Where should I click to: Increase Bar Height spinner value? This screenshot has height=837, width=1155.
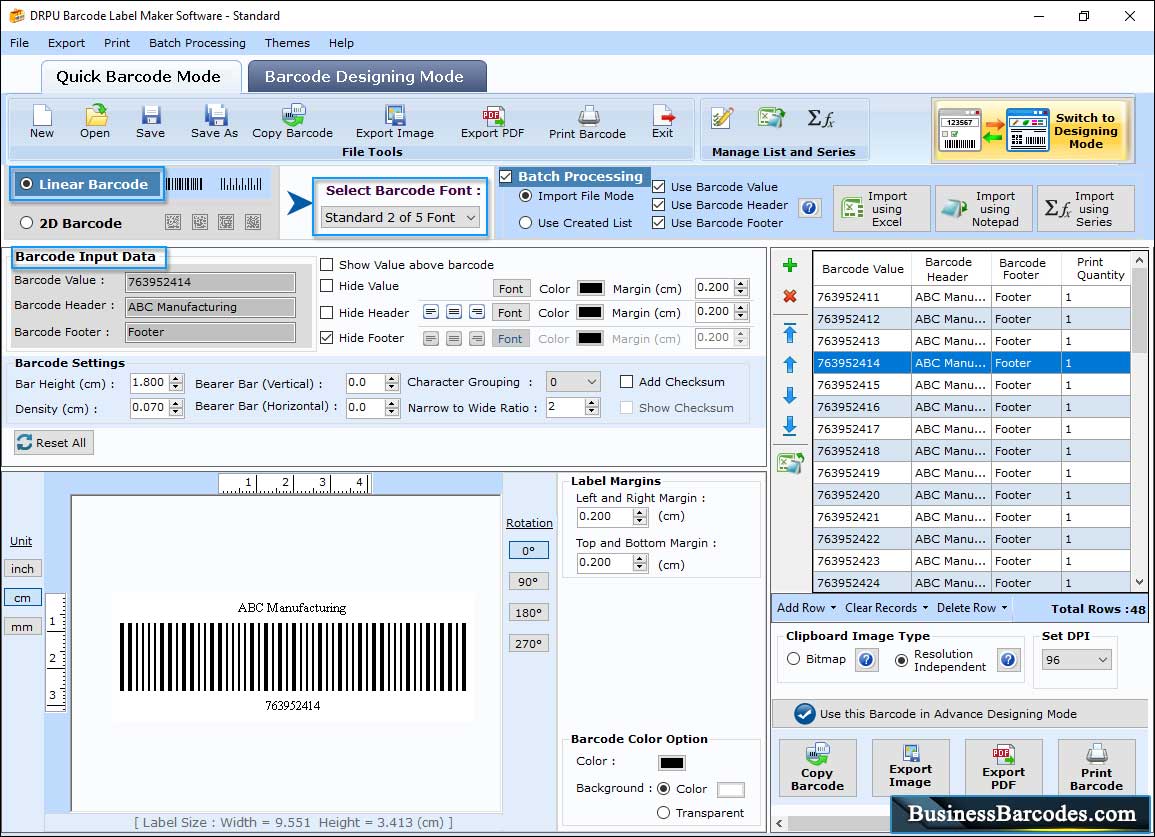[175, 379]
